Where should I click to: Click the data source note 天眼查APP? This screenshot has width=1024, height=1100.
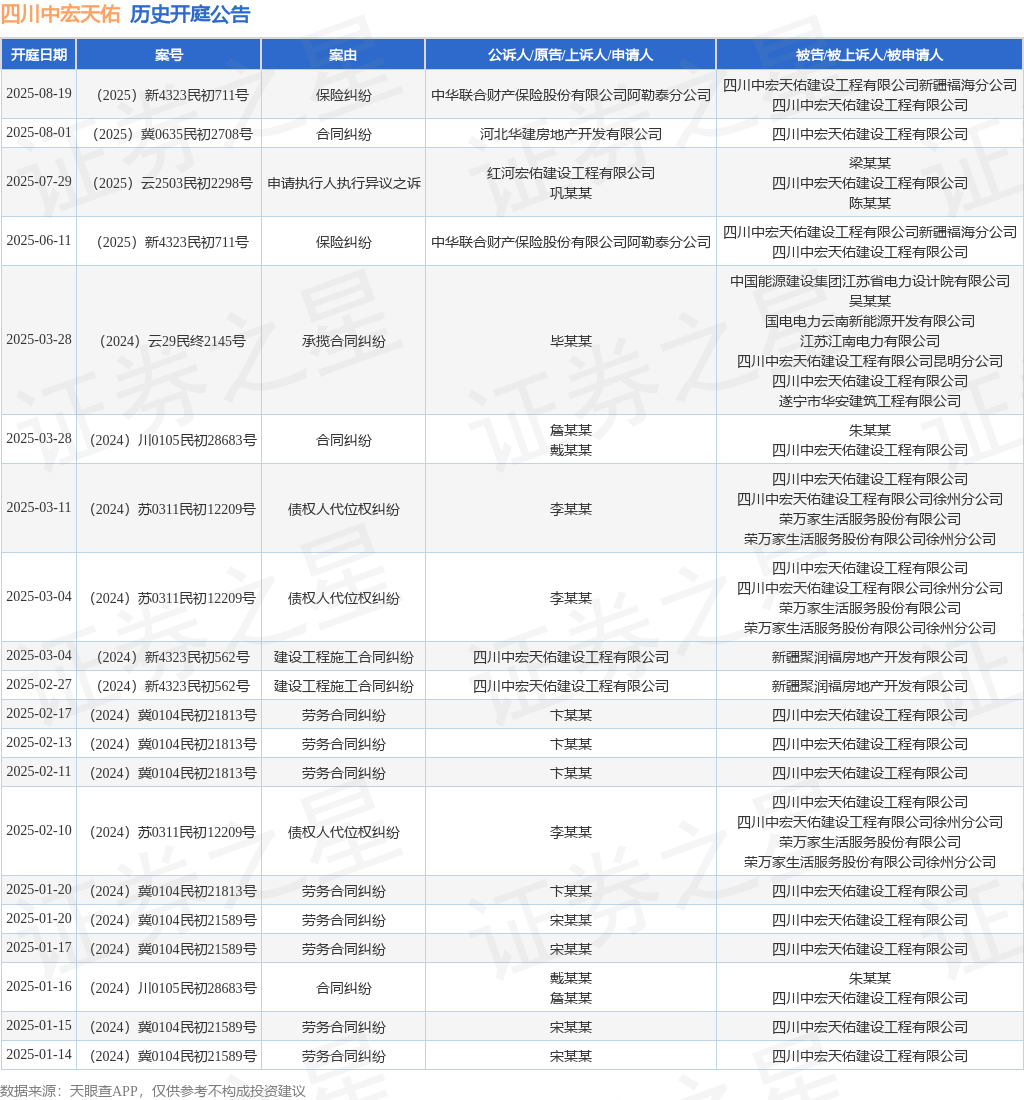pyautogui.click(x=105, y=1091)
